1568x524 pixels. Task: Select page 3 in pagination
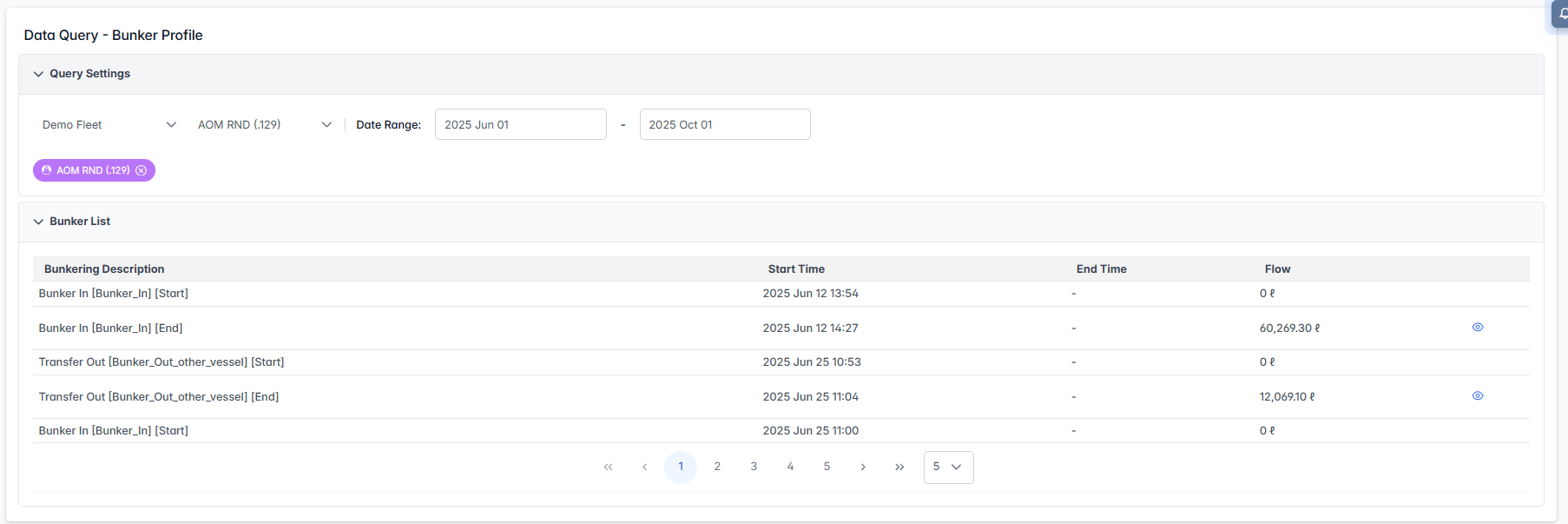pyautogui.click(x=754, y=467)
